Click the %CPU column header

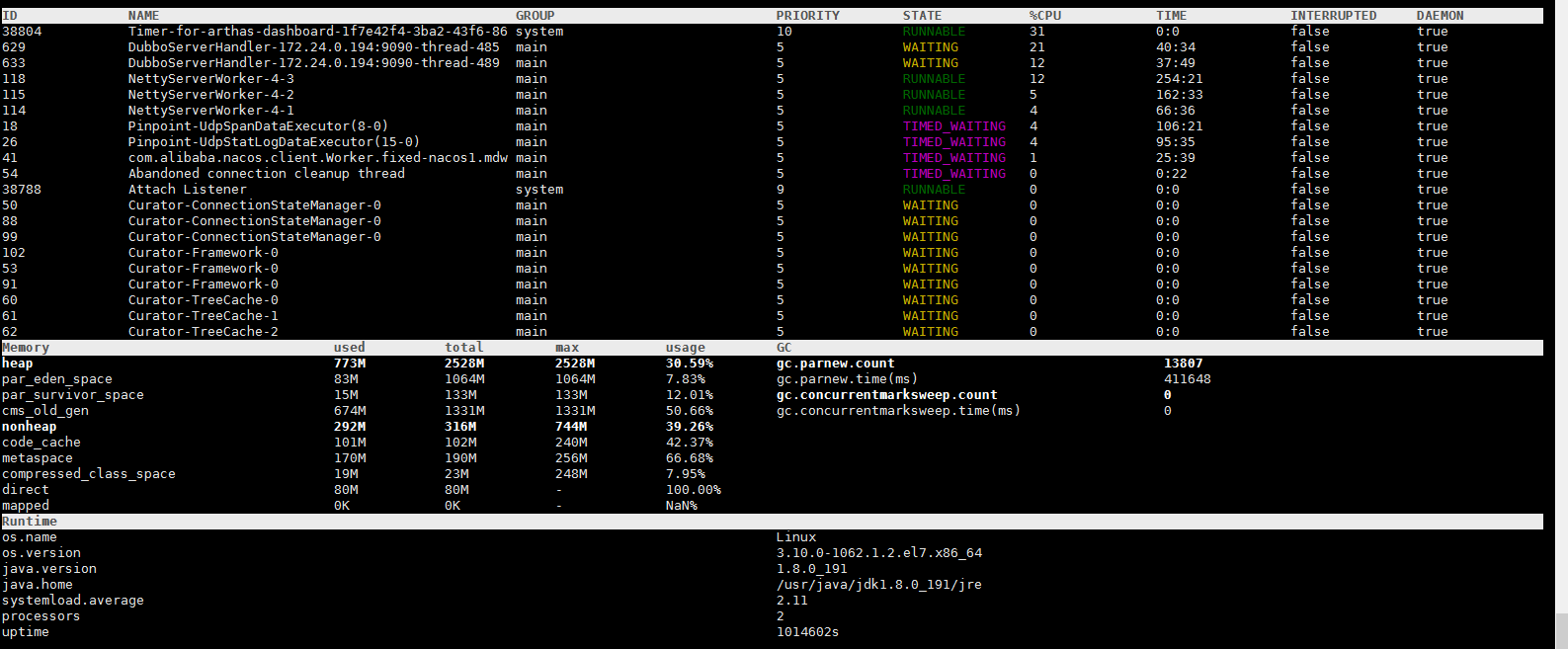tap(1044, 16)
